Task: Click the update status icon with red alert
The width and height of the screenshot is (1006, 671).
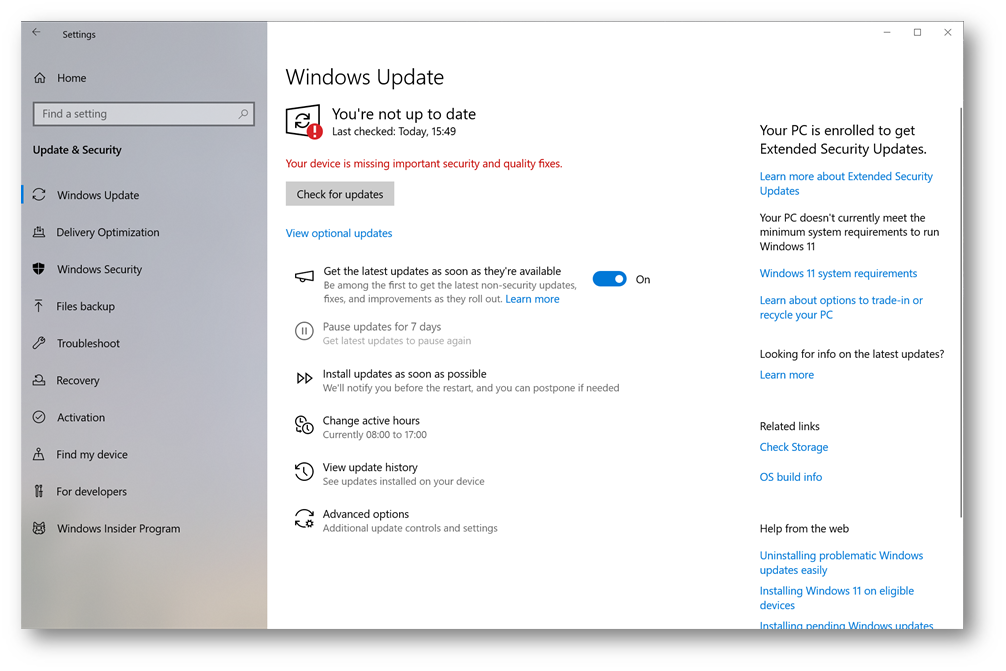Action: click(x=303, y=121)
